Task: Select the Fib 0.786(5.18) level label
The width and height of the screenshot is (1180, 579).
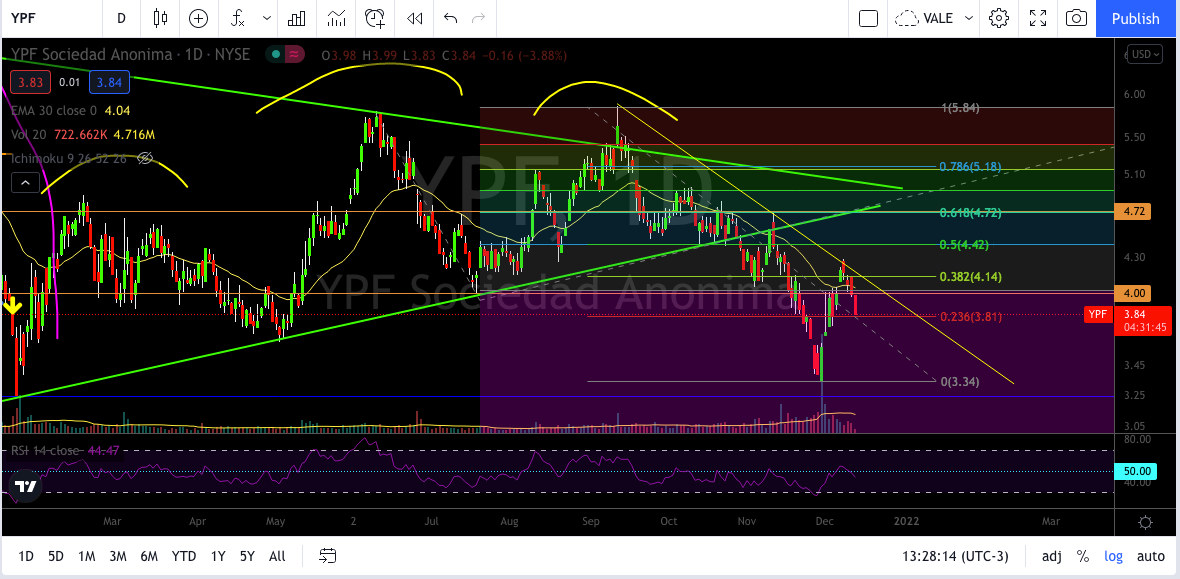Action: (x=971, y=166)
